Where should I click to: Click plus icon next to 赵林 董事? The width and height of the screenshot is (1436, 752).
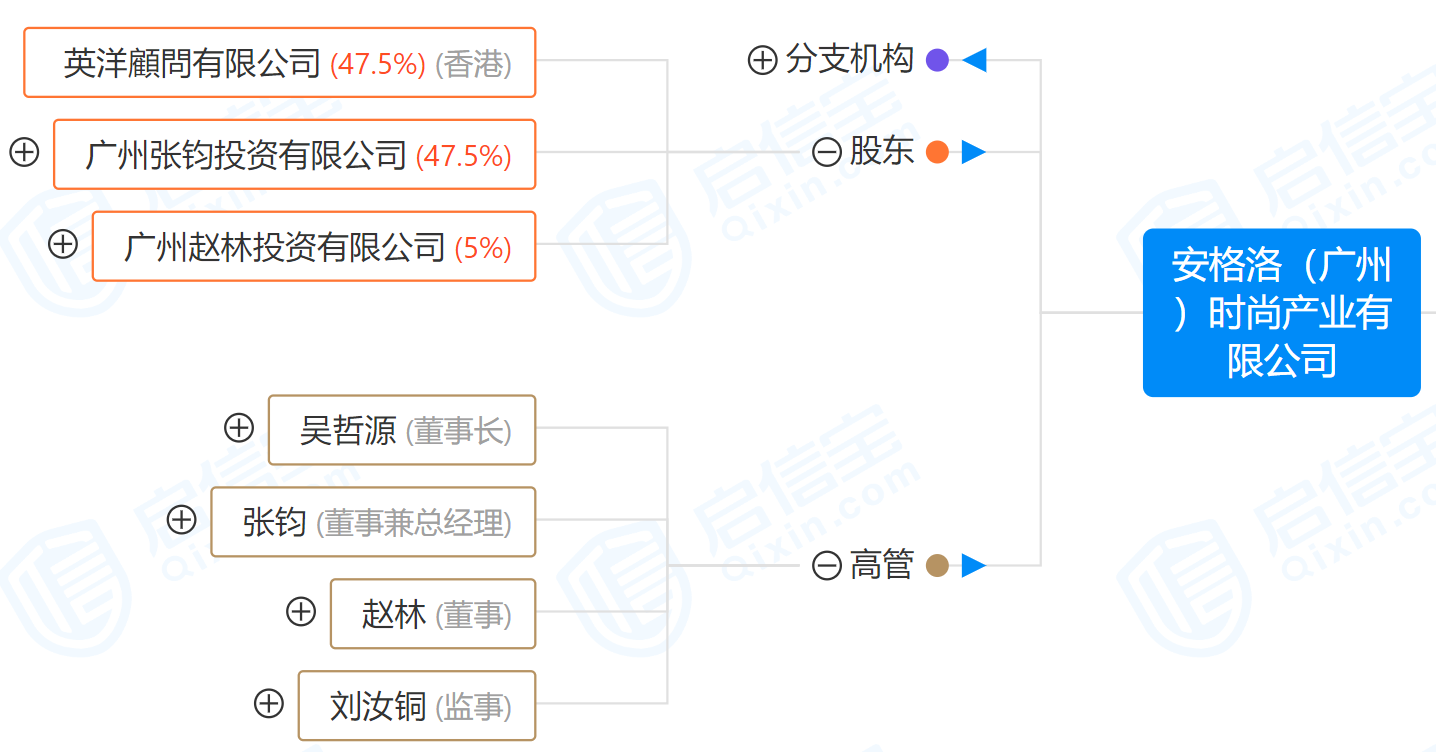point(301,611)
